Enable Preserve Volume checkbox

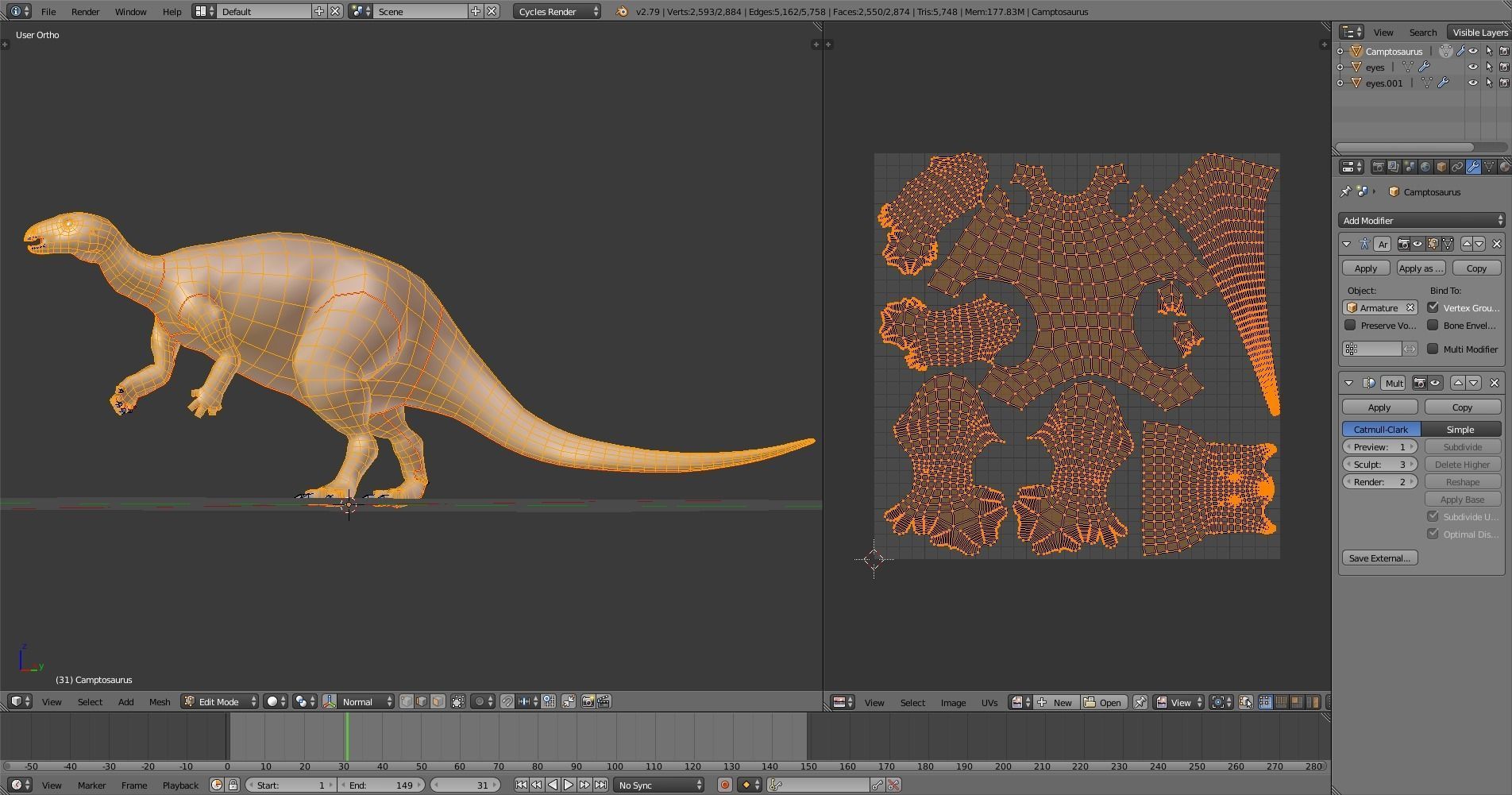(x=1350, y=325)
